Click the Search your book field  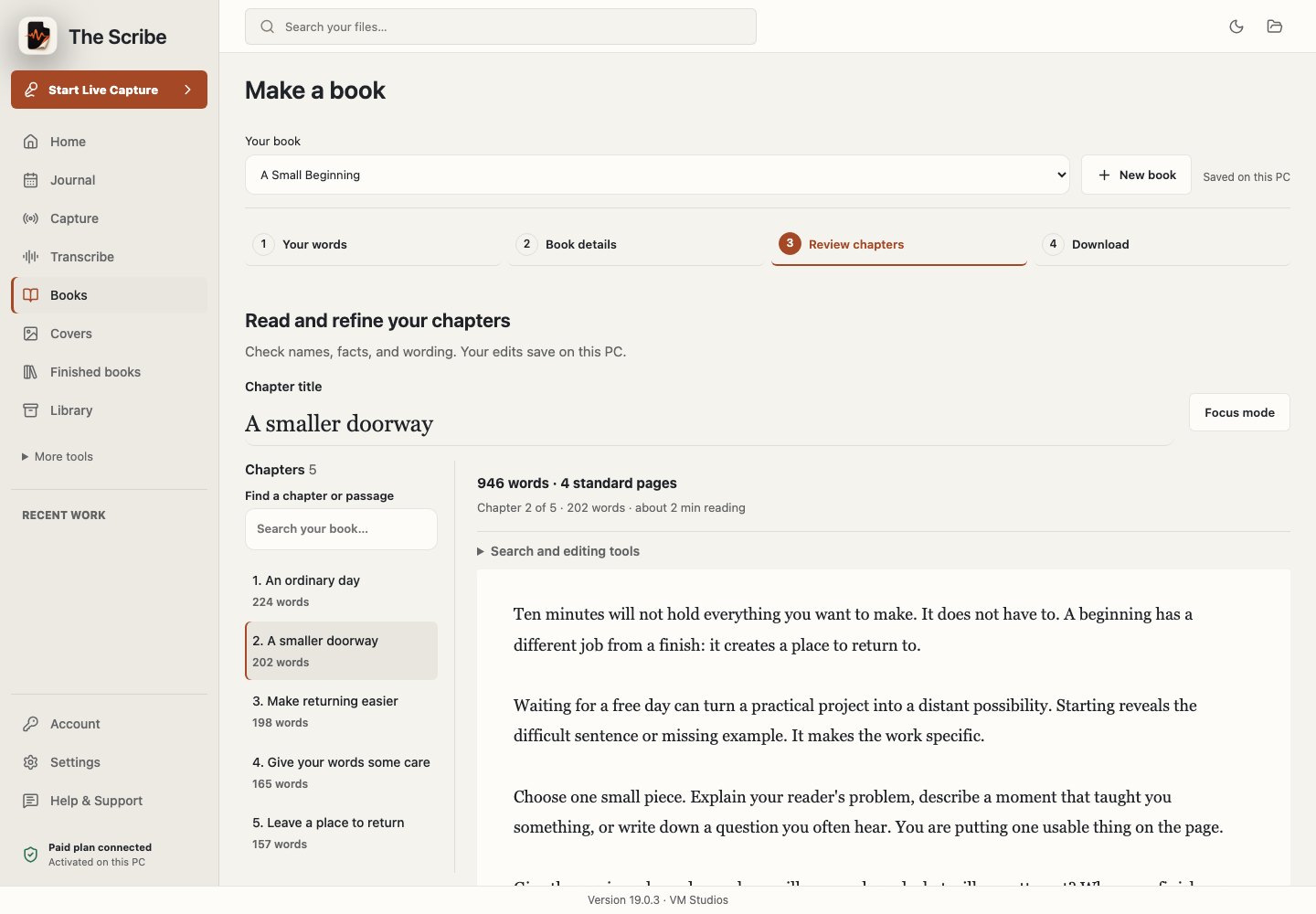(341, 529)
